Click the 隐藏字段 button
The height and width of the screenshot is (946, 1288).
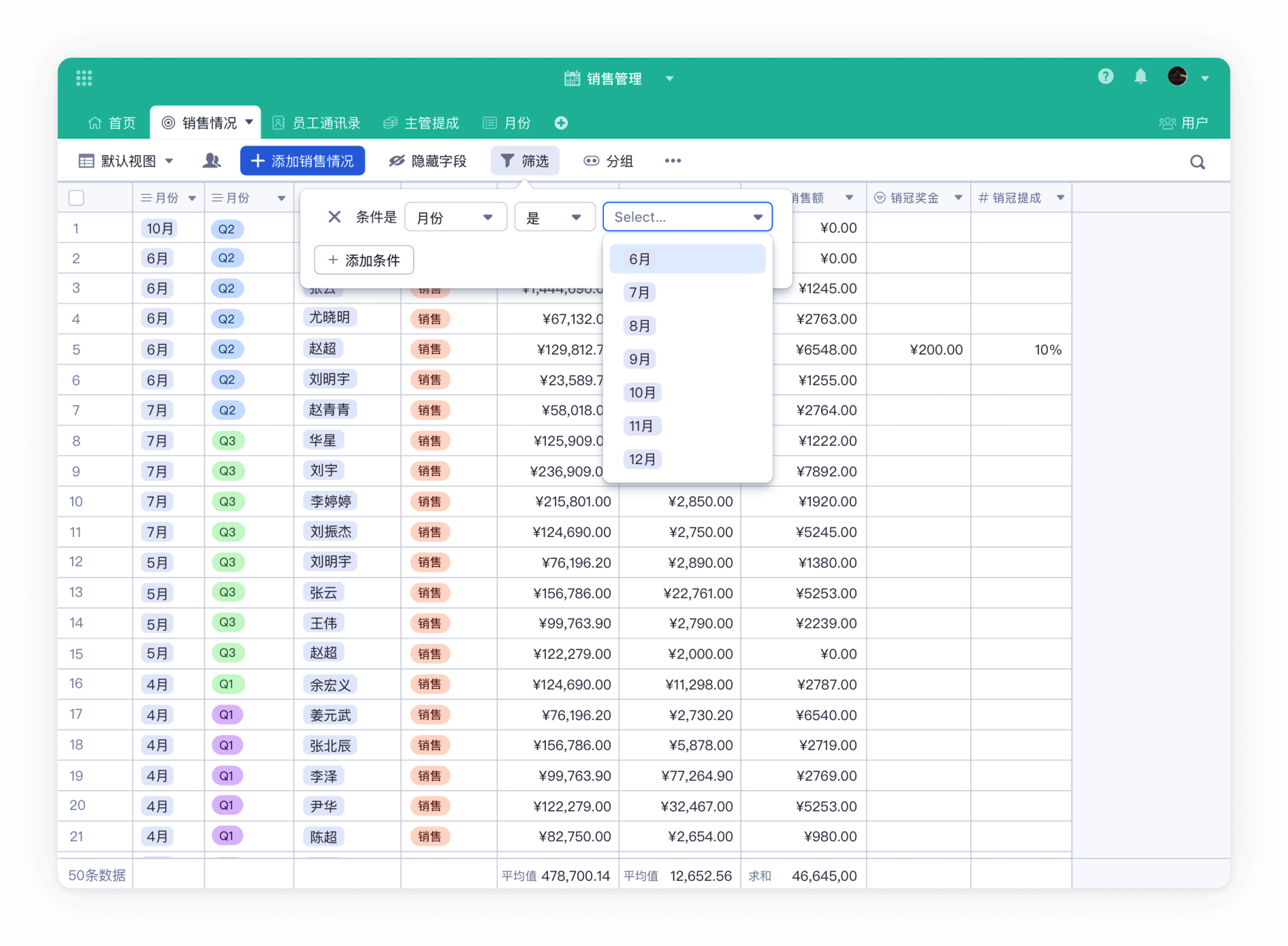pyautogui.click(x=428, y=161)
